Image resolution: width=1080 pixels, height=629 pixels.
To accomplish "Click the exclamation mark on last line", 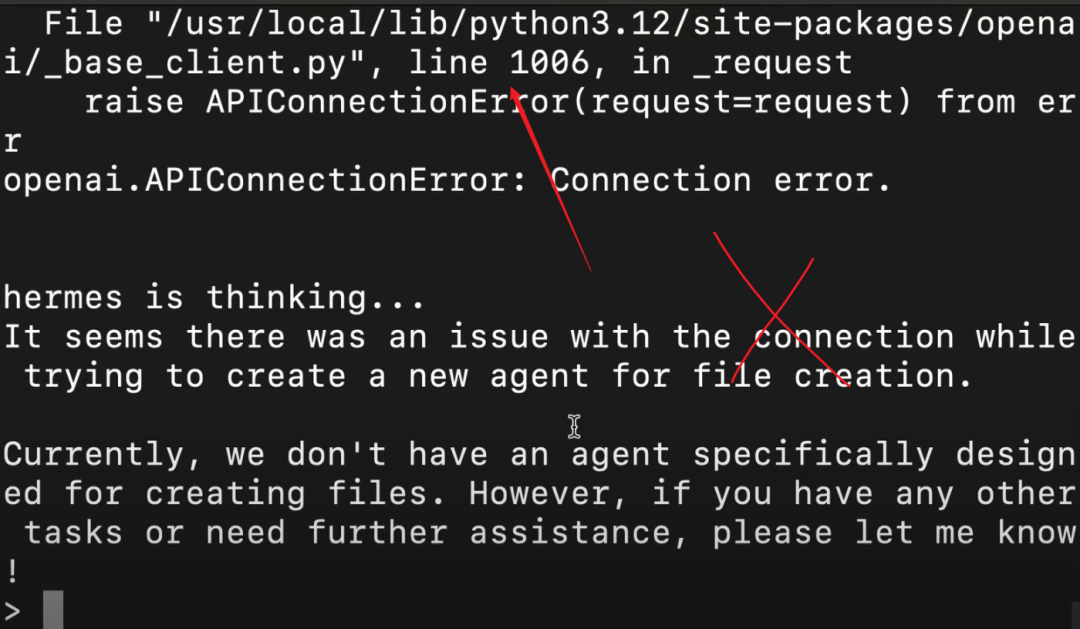I will (x=12, y=572).
